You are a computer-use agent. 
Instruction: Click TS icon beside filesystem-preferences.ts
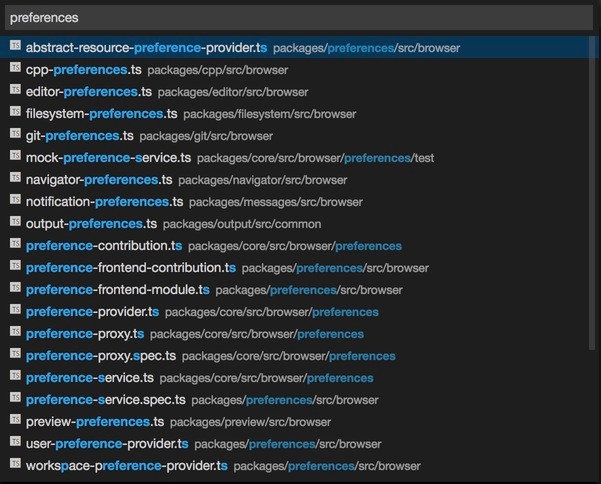[15, 111]
